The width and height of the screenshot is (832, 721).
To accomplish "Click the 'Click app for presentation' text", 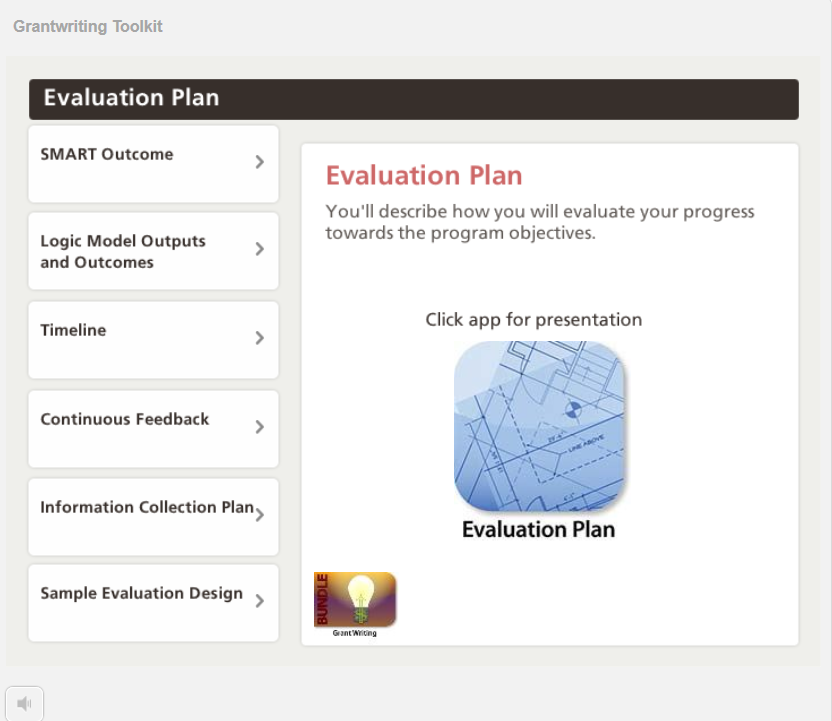I will point(534,320).
